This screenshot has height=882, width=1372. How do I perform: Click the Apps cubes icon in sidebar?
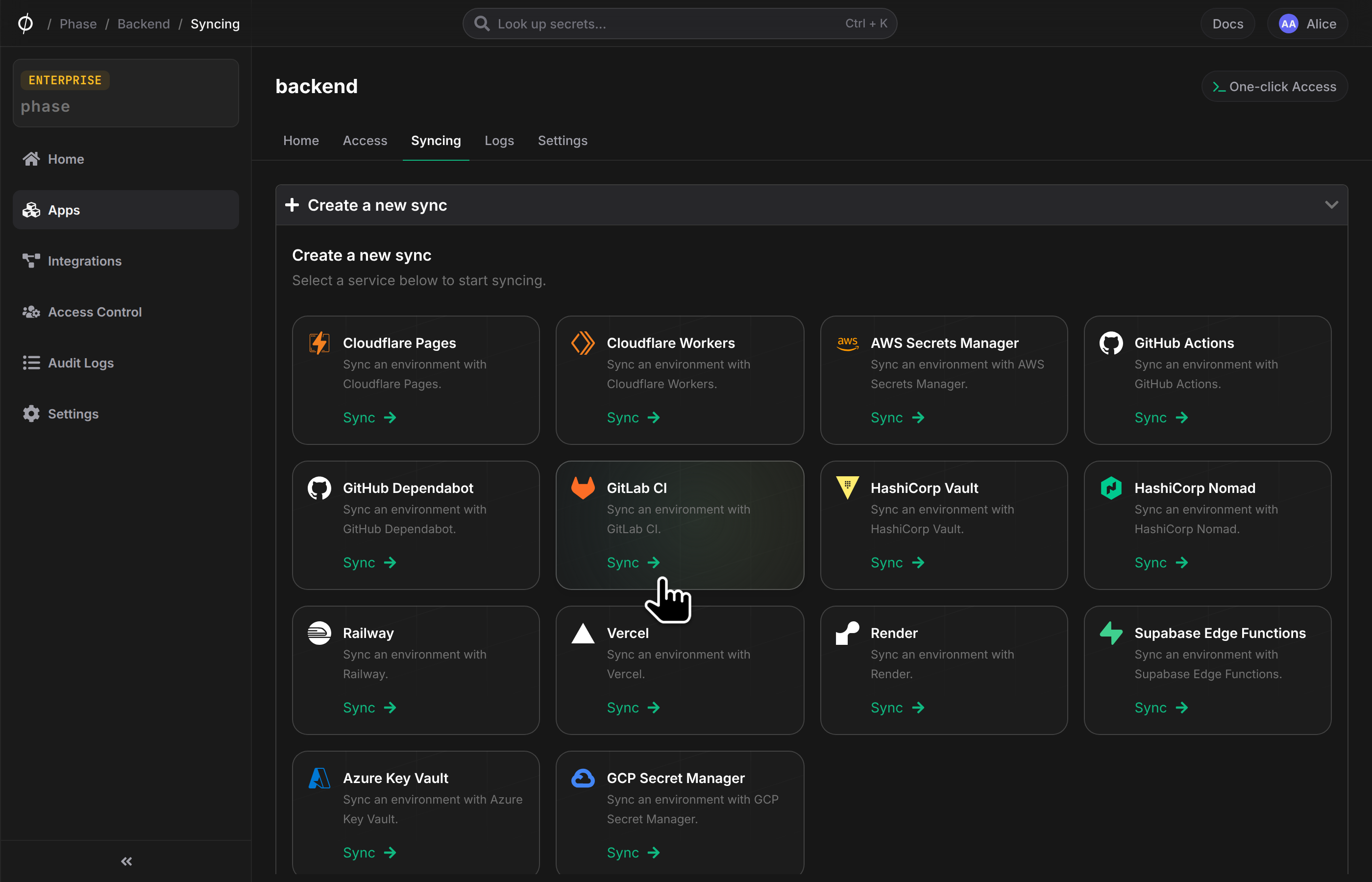pos(31,210)
